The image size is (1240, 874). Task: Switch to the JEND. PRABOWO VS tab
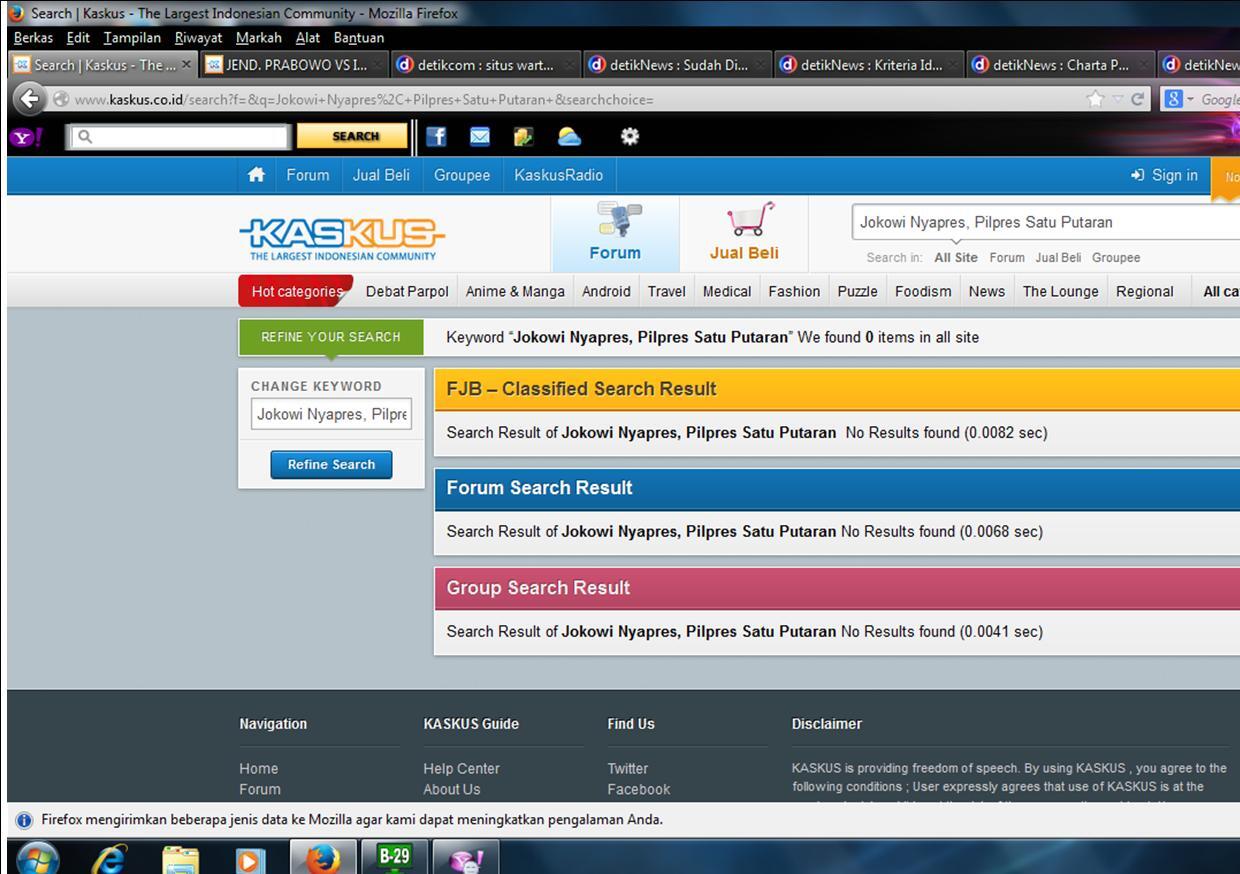tap(295, 65)
